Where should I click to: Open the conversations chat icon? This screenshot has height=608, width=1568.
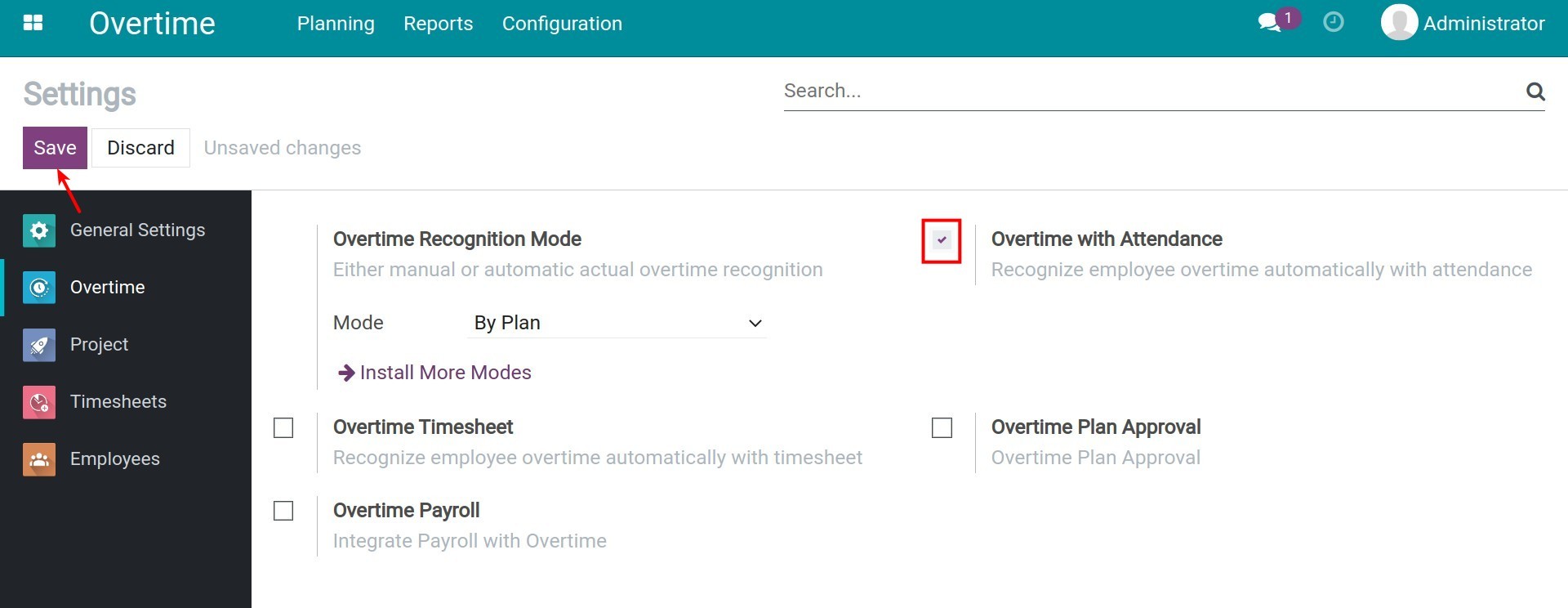click(1269, 23)
